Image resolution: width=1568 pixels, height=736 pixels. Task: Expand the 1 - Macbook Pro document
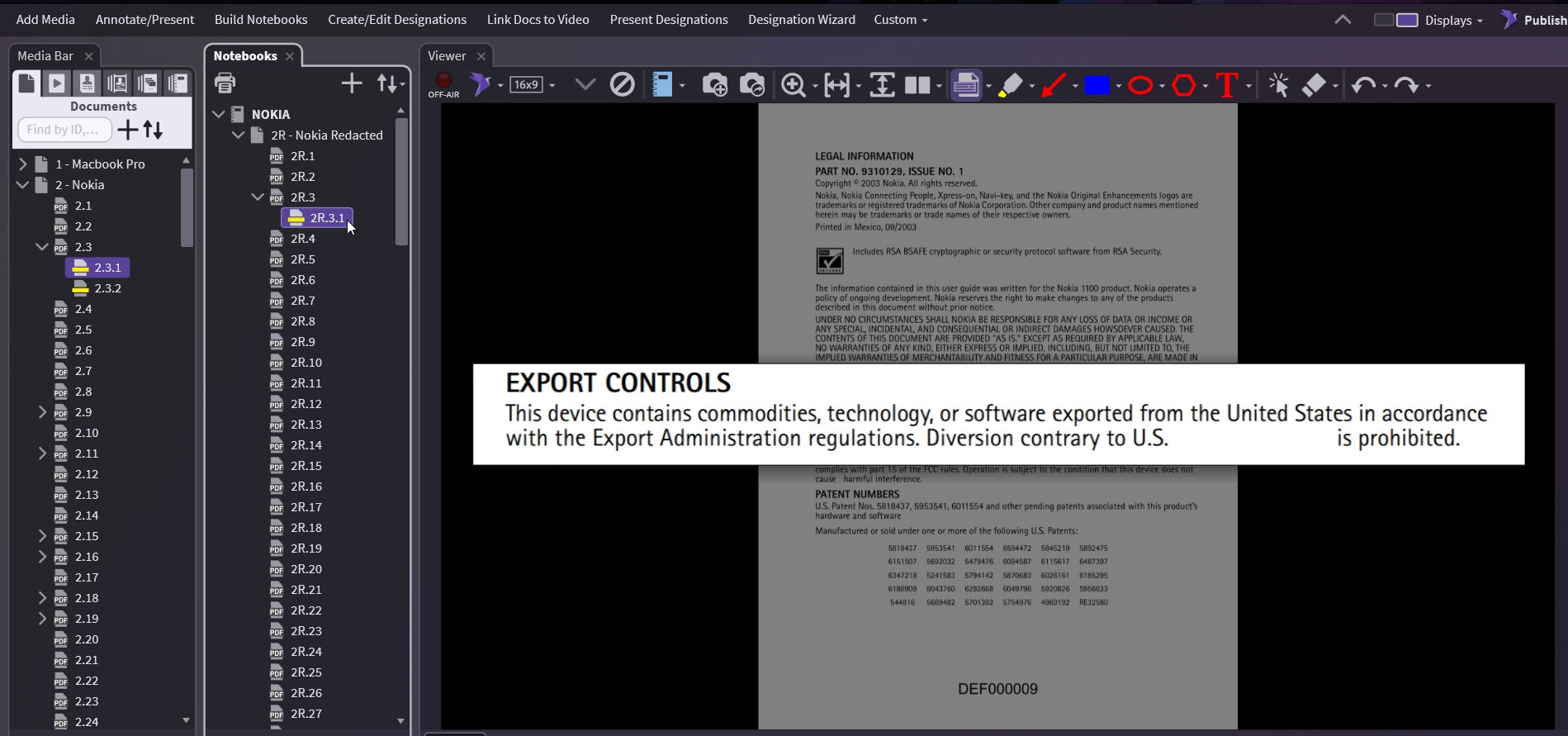tap(23, 164)
